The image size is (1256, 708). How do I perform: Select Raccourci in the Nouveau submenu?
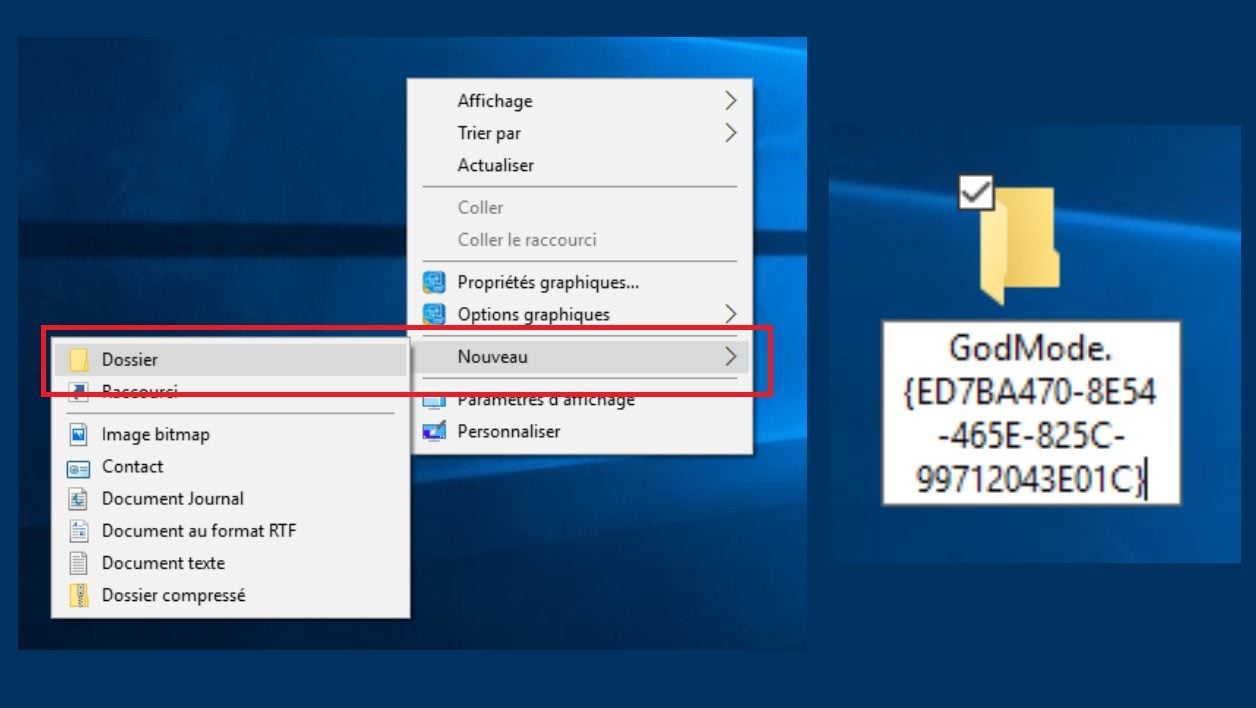coord(140,392)
